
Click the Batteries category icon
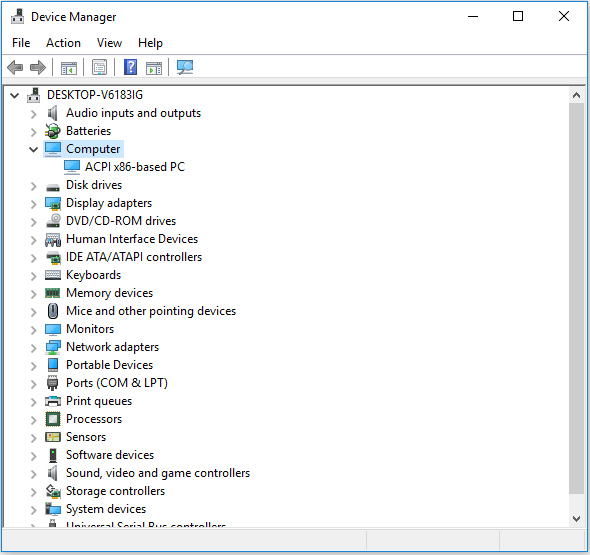tap(53, 131)
